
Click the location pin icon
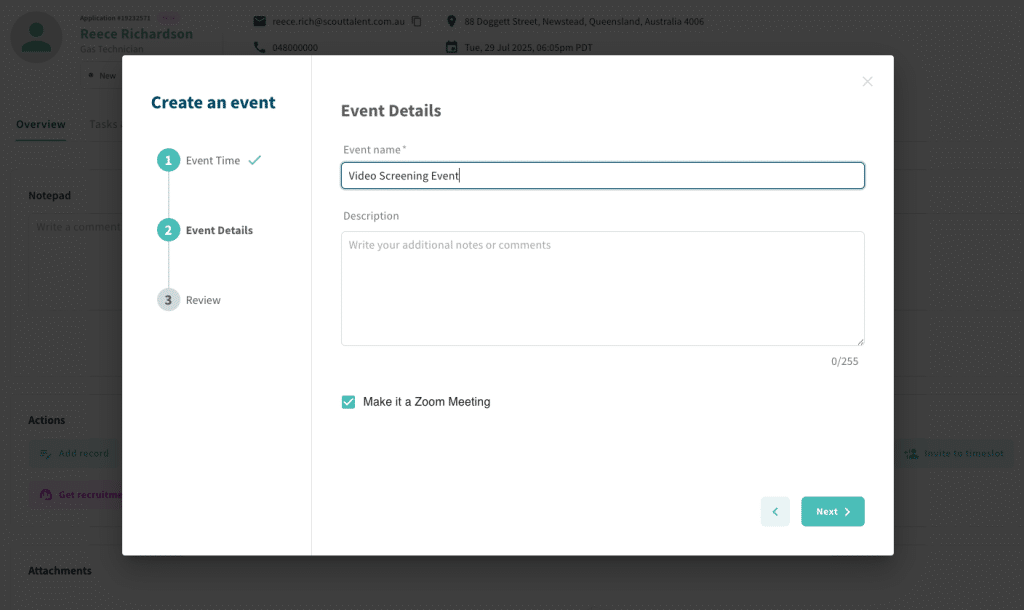pyautogui.click(x=452, y=21)
